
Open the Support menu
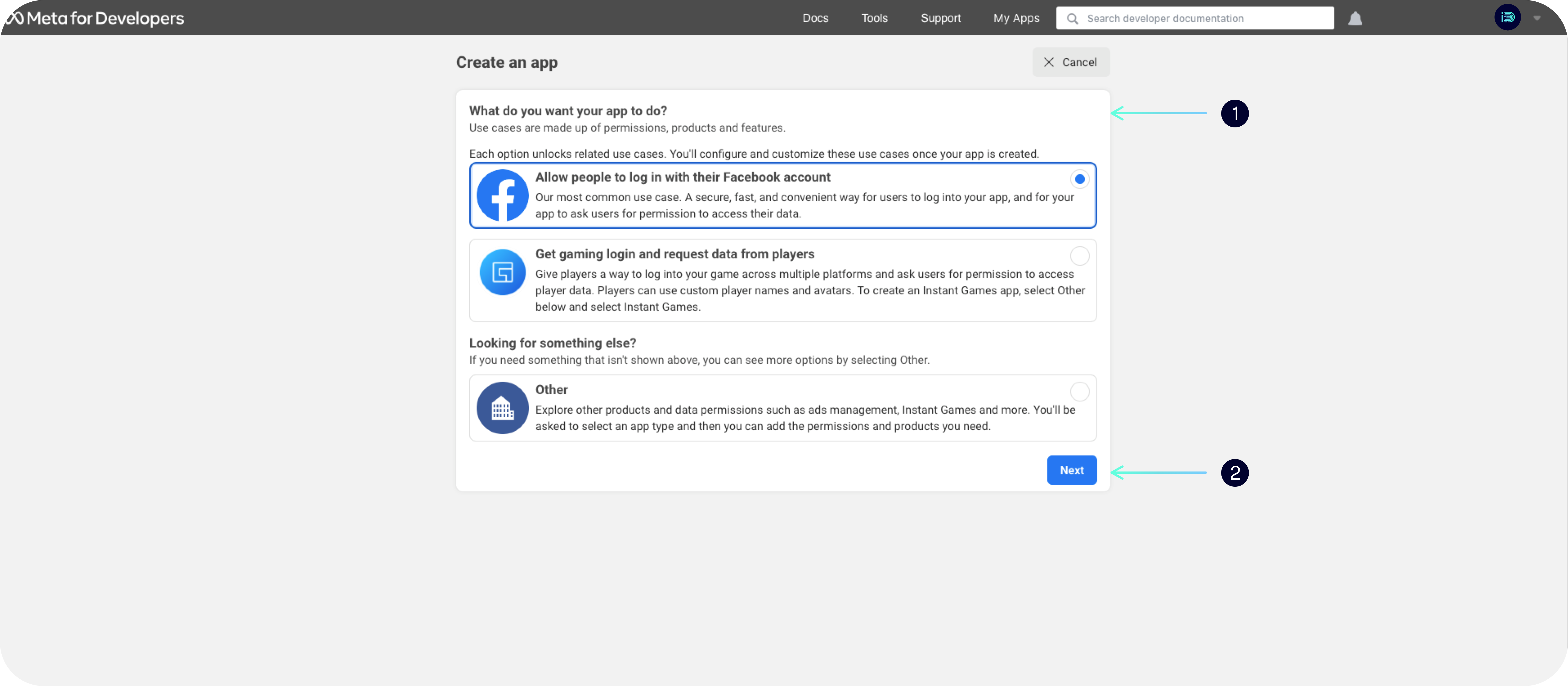pos(941,18)
